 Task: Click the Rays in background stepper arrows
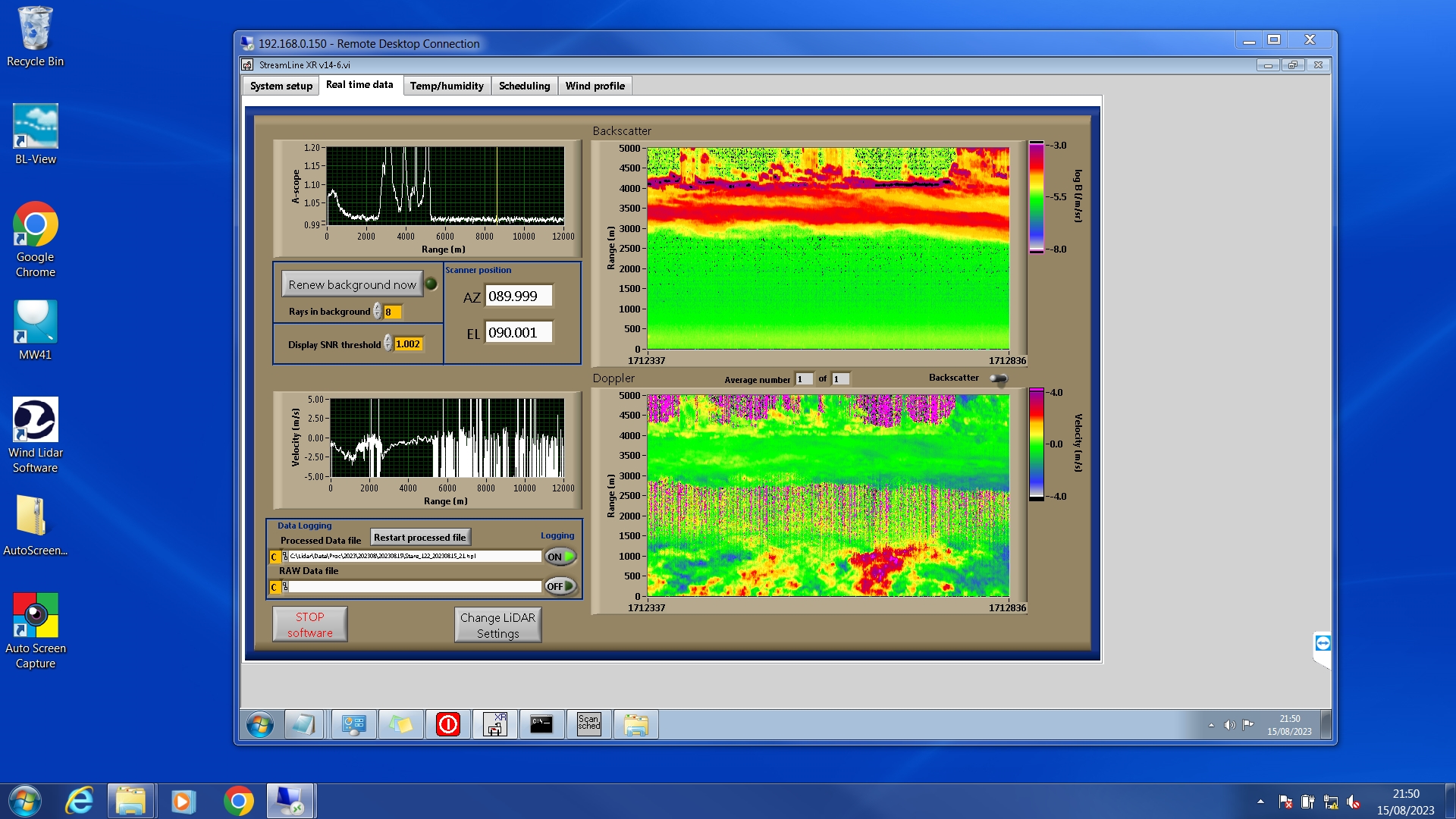point(377,312)
